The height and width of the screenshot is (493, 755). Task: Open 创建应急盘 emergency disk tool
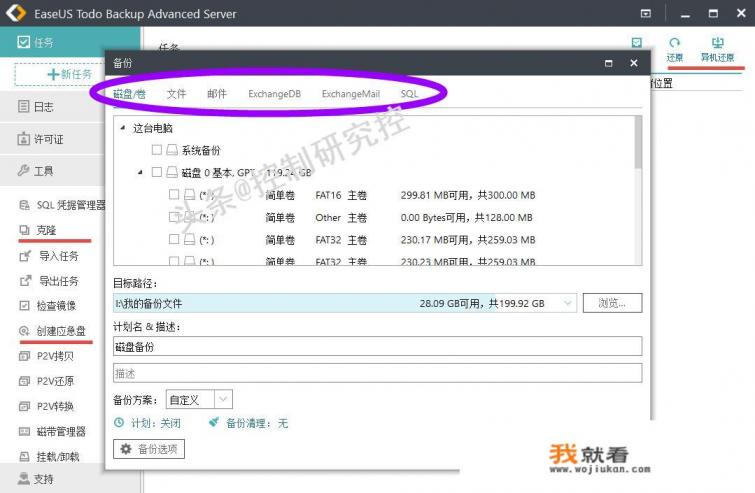pyautogui.click(x=52, y=331)
